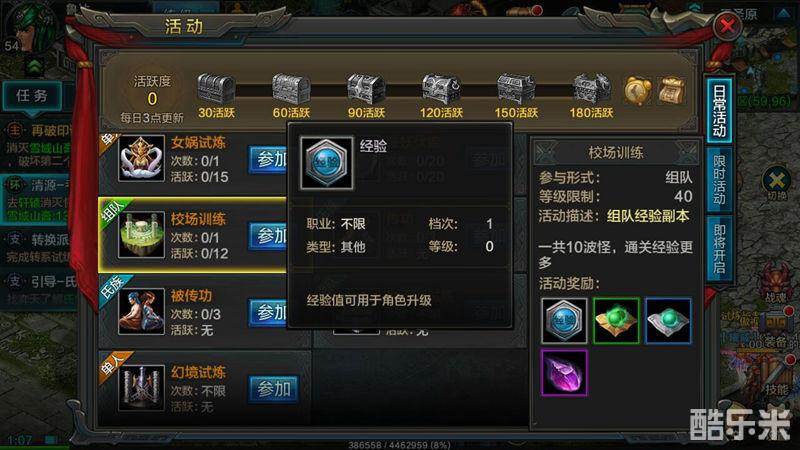
Task: Select the green gem silver reward
Action: click(x=668, y=321)
